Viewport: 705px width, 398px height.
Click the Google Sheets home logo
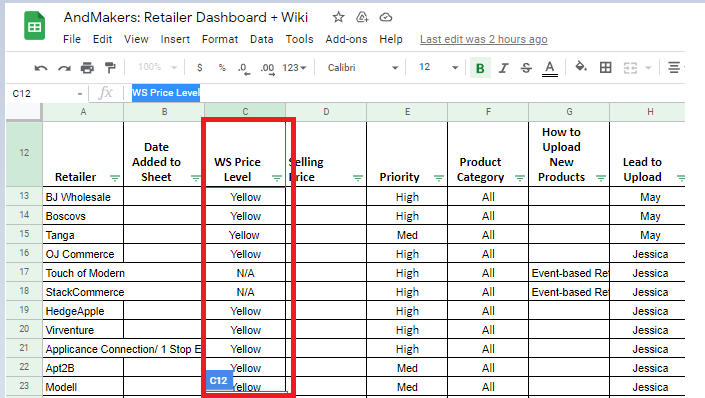[34, 26]
